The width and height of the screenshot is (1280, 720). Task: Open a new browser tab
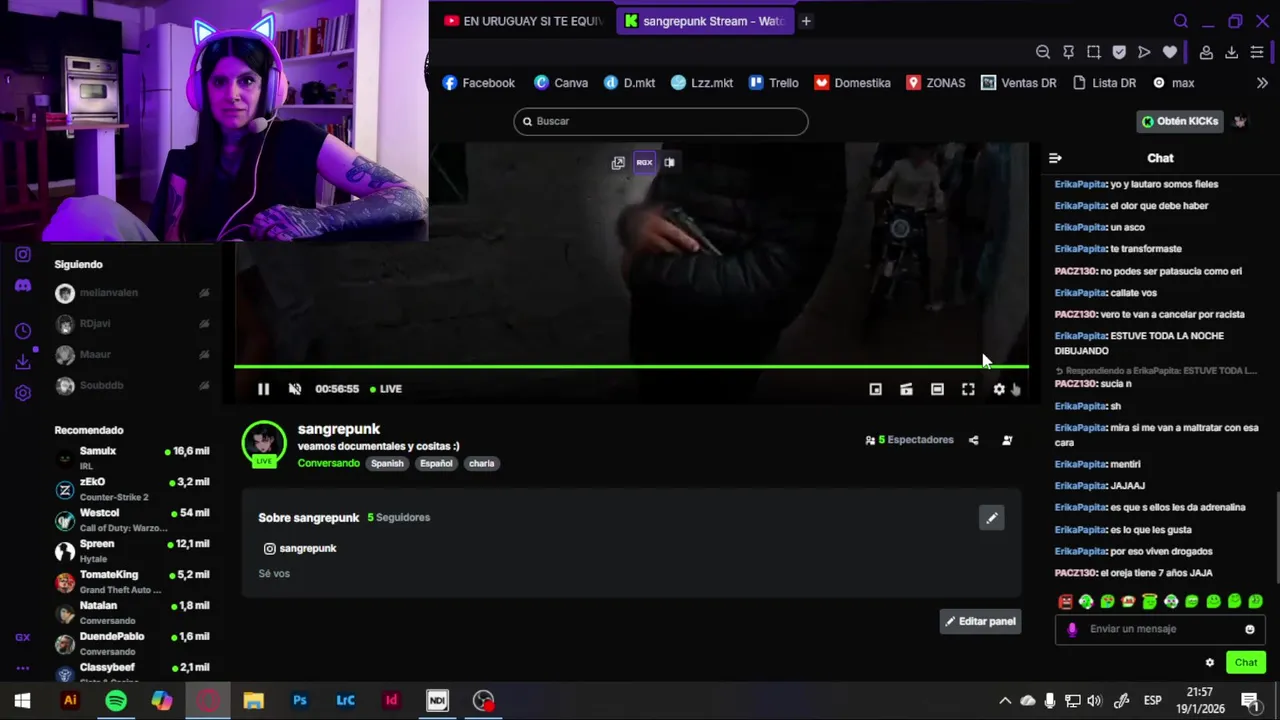(x=806, y=21)
